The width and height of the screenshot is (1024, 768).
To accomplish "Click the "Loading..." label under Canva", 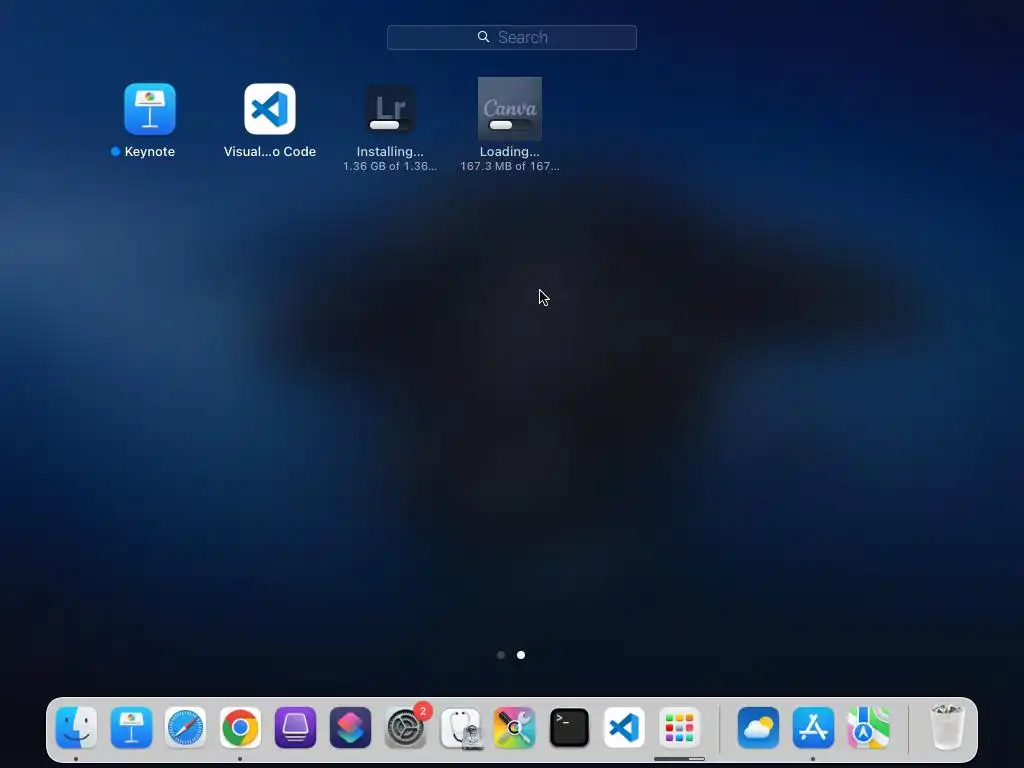I will (510, 152).
